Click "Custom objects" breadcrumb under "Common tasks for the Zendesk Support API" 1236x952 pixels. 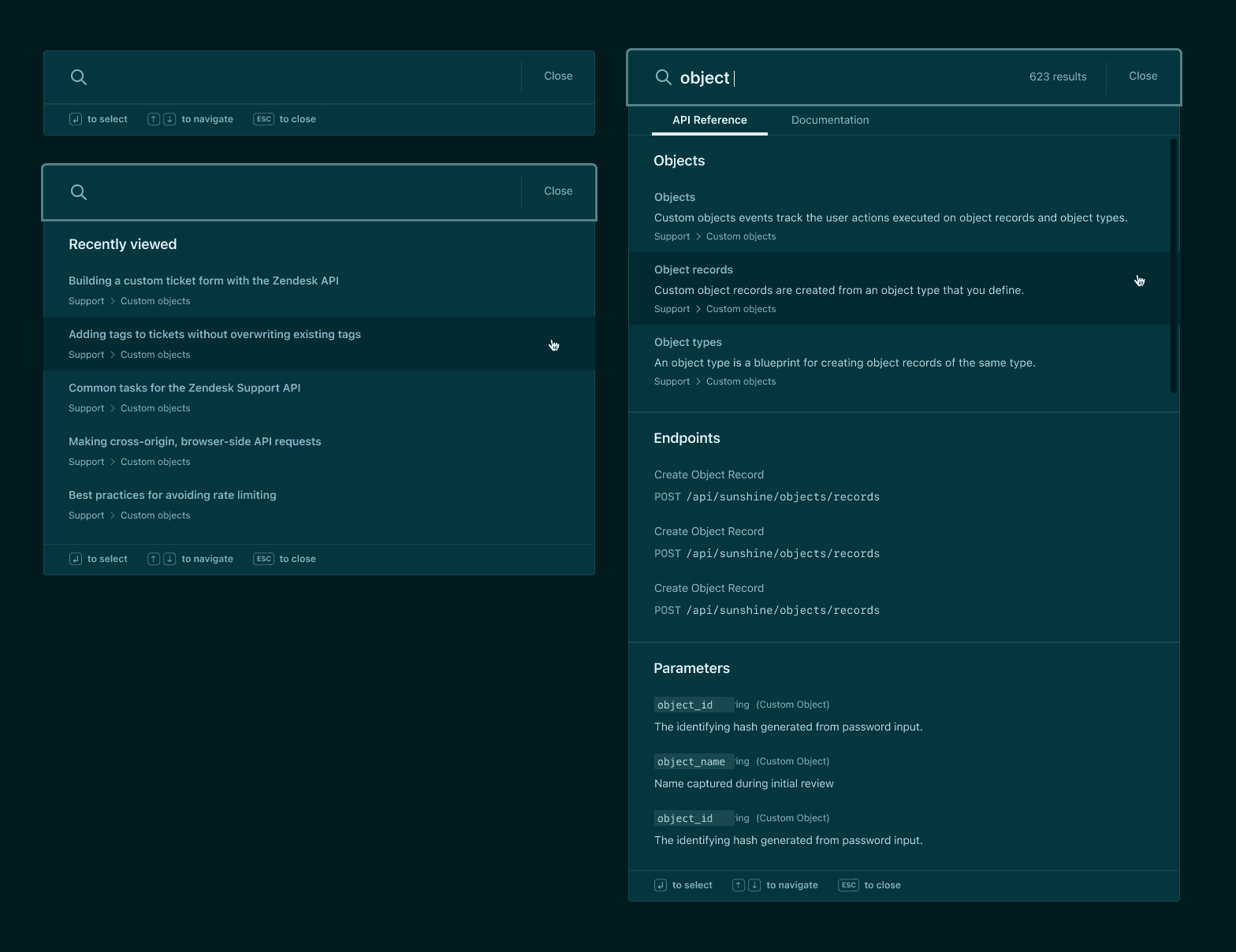[x=155, y=408]
